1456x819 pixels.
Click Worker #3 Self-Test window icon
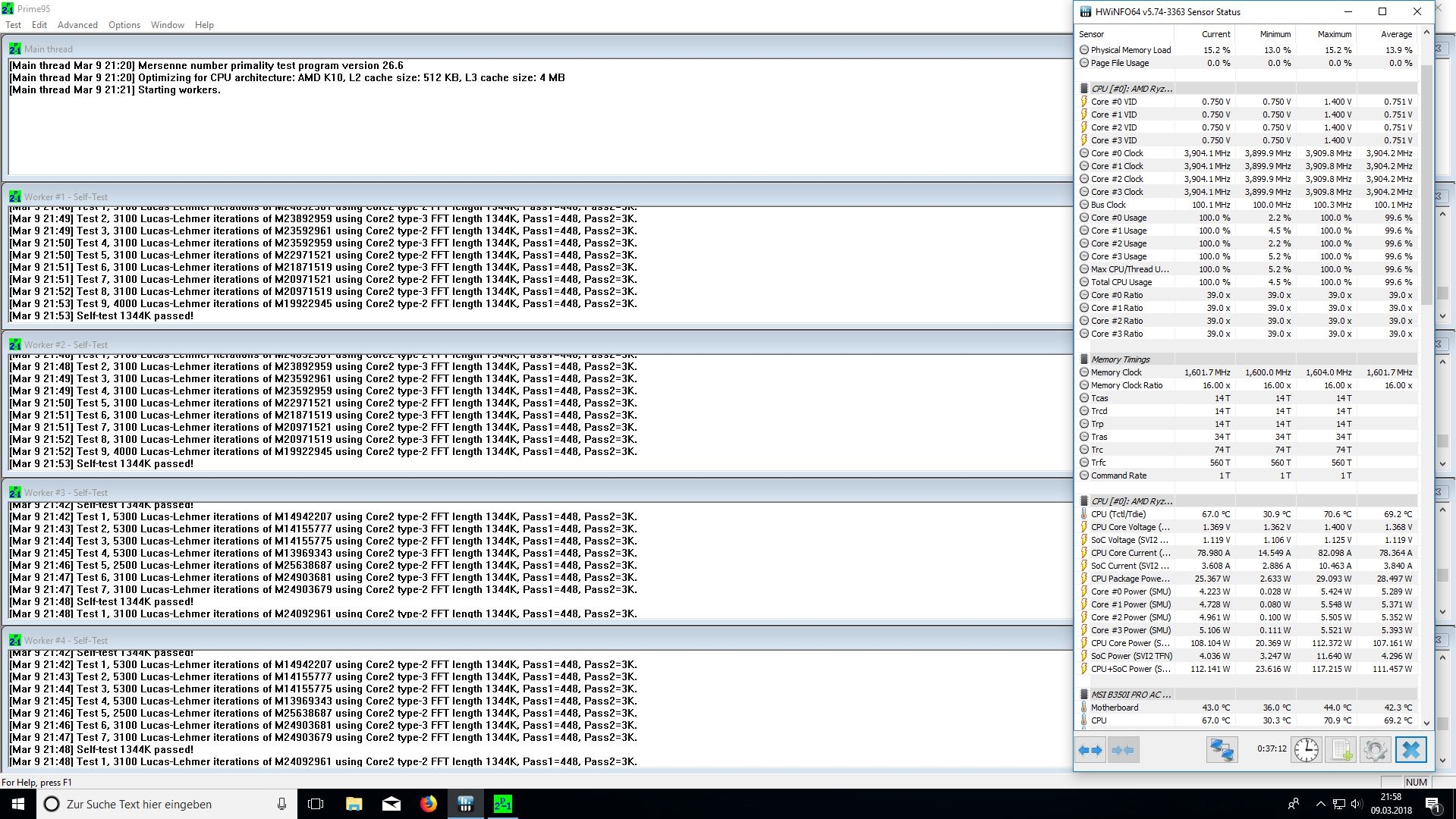(x=15, y=492)
